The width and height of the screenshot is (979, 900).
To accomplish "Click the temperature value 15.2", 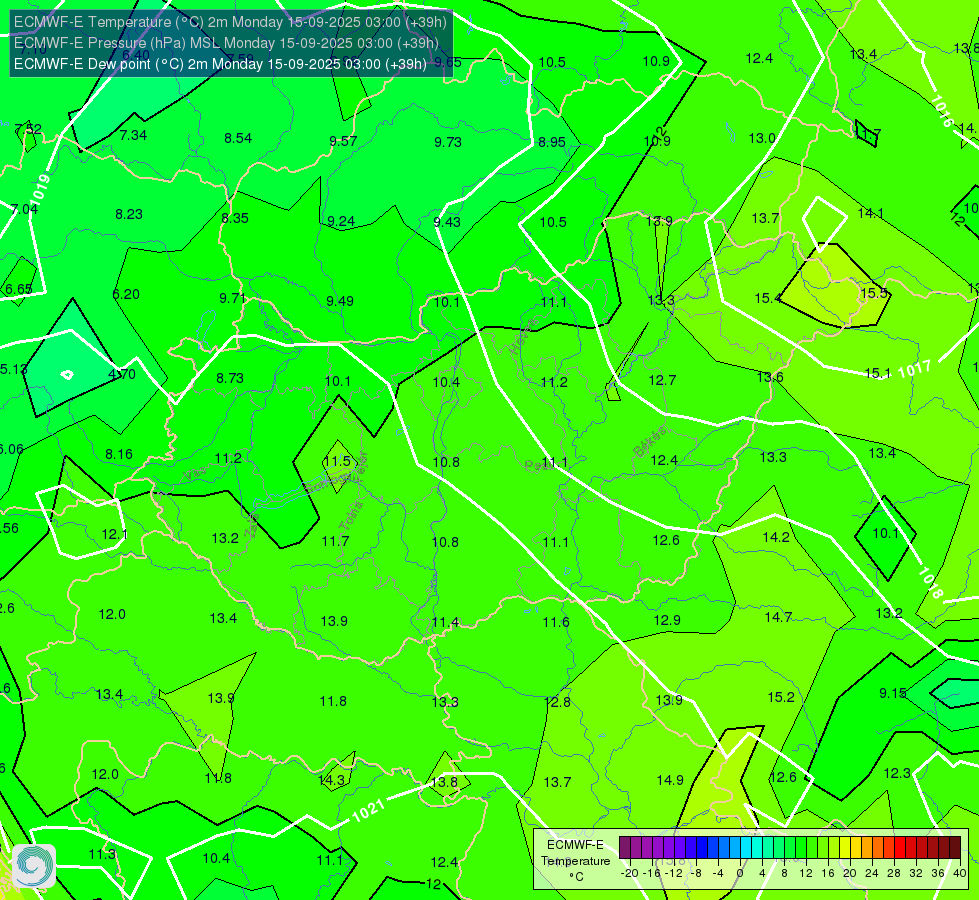I will click(781, 697).
